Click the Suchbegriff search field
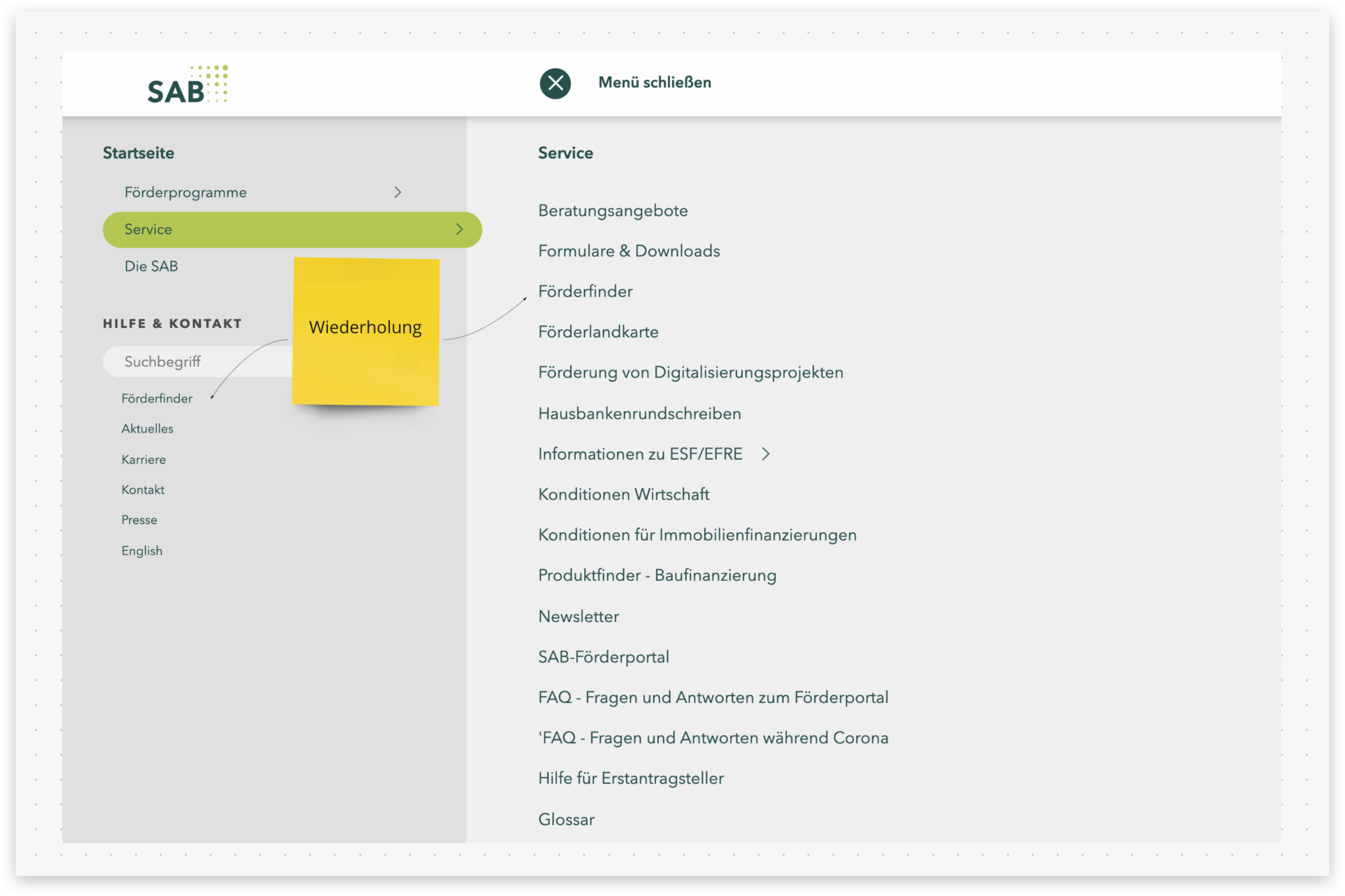 [194, 362]
